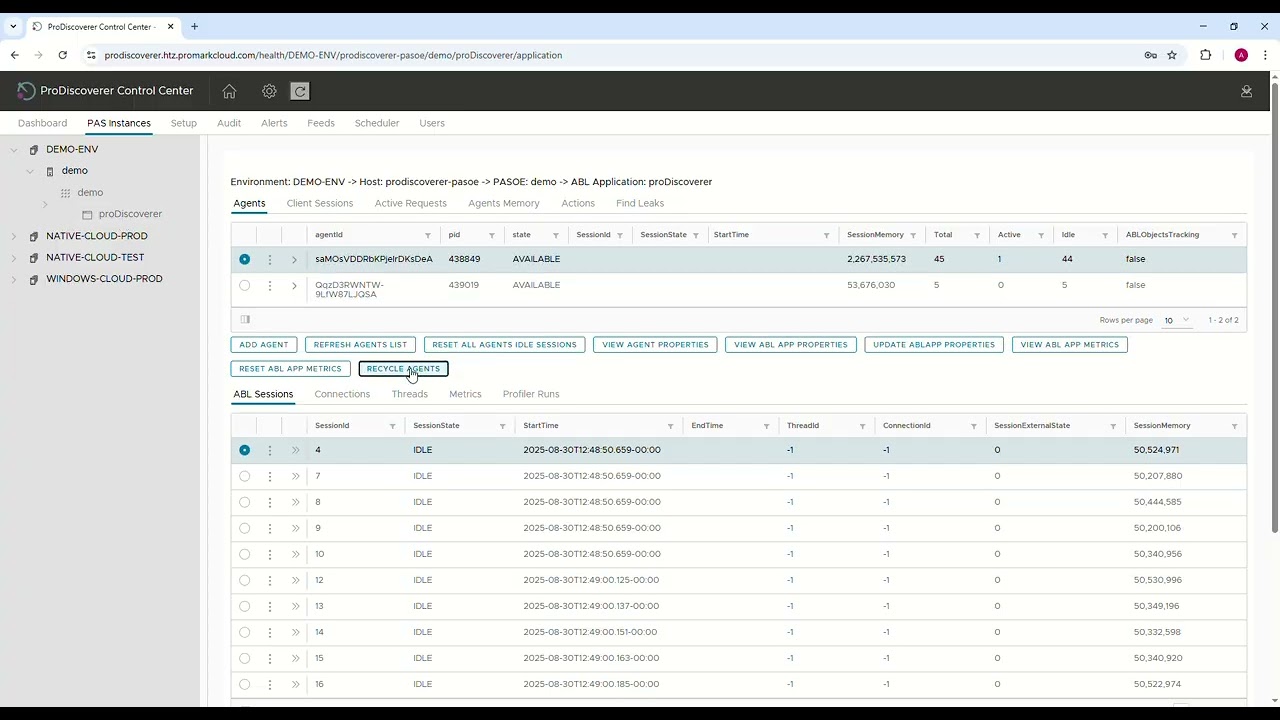Open the browser tab search dropdown
This screenshot has height=720, width=1280.
coord(13,26)
